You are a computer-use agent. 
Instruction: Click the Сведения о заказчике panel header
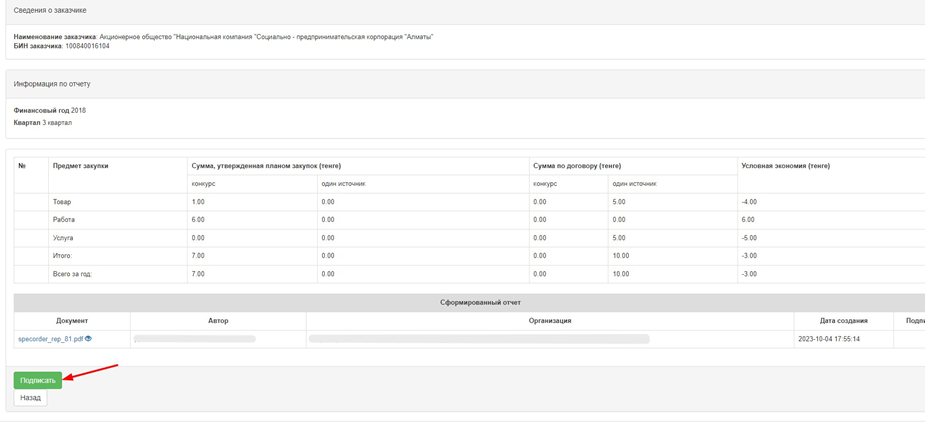50,10
